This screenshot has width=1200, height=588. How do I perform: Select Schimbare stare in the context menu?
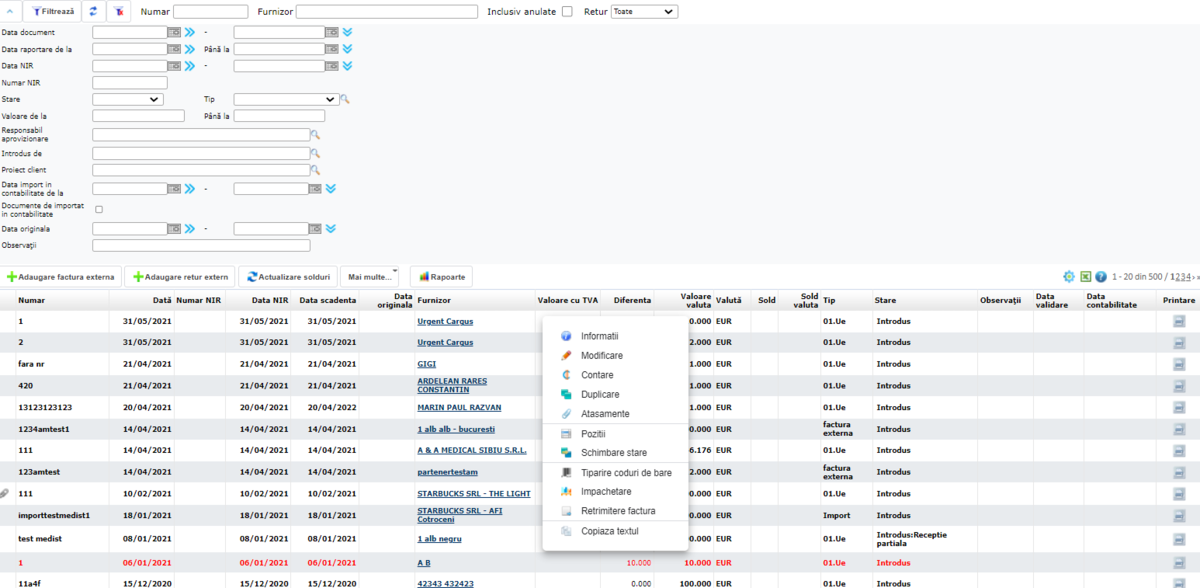click(613, 453)
